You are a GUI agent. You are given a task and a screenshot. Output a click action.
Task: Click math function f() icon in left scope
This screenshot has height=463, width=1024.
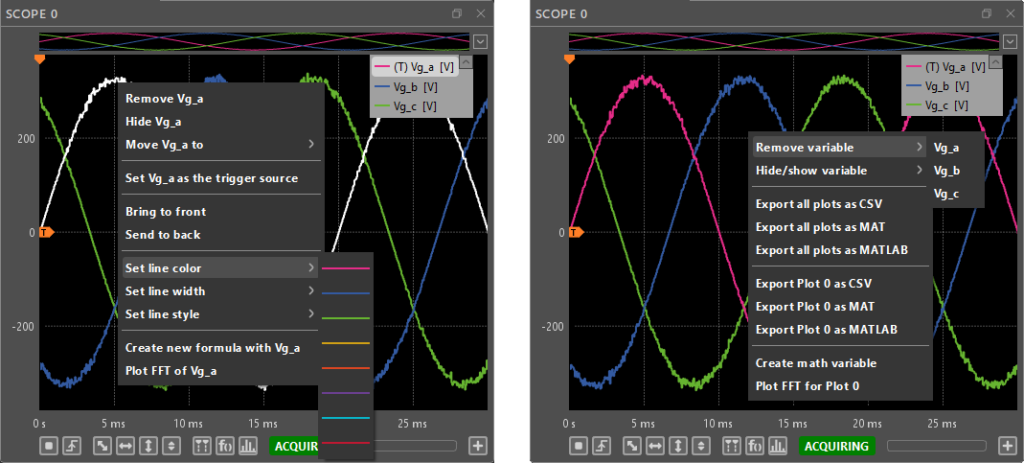coord(225,446)
